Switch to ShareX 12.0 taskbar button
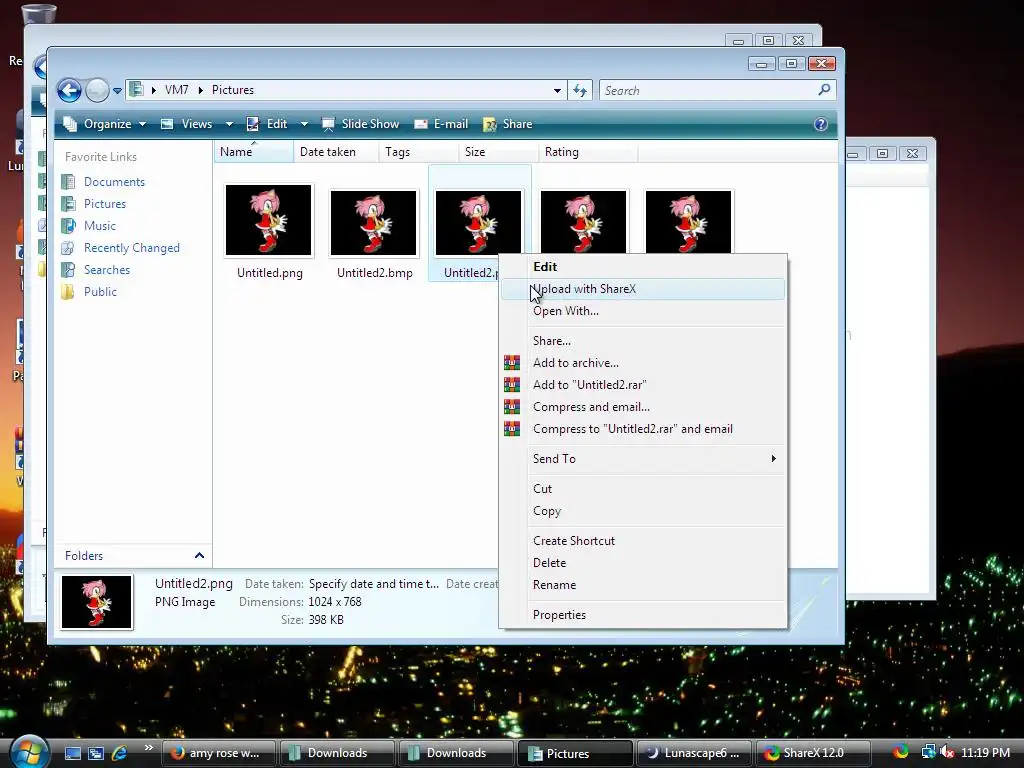The width and height of the screenshot is (1024, 768). (x=812, y=753)
